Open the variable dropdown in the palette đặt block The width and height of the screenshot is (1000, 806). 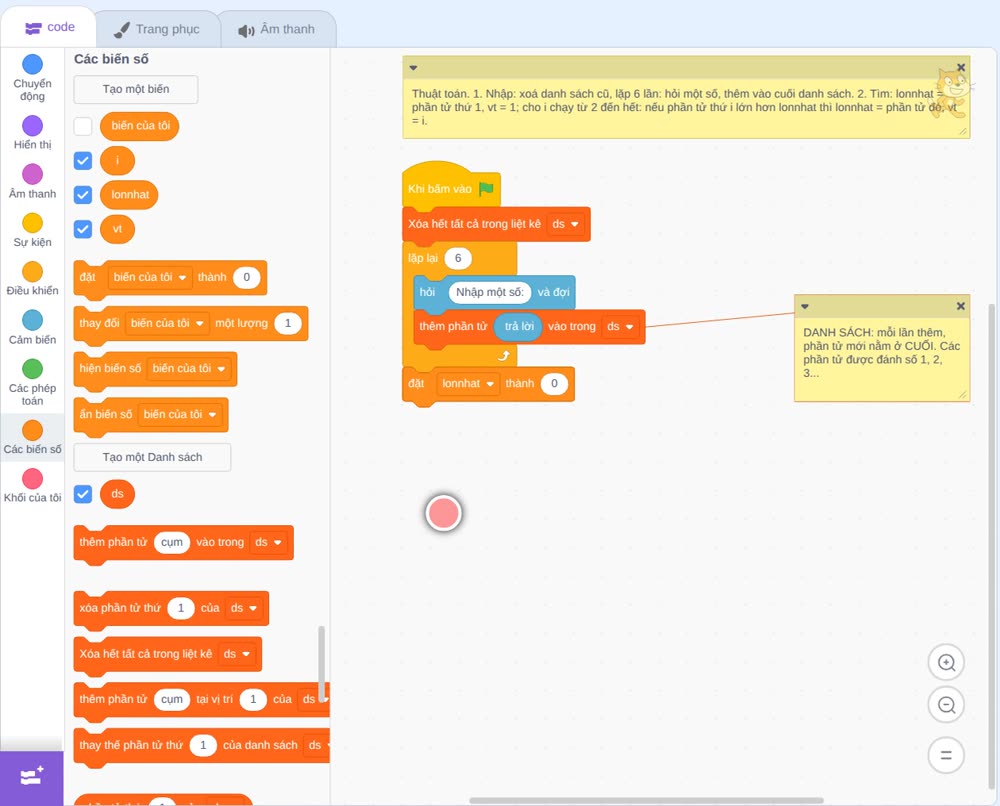[x=150, y=277]
